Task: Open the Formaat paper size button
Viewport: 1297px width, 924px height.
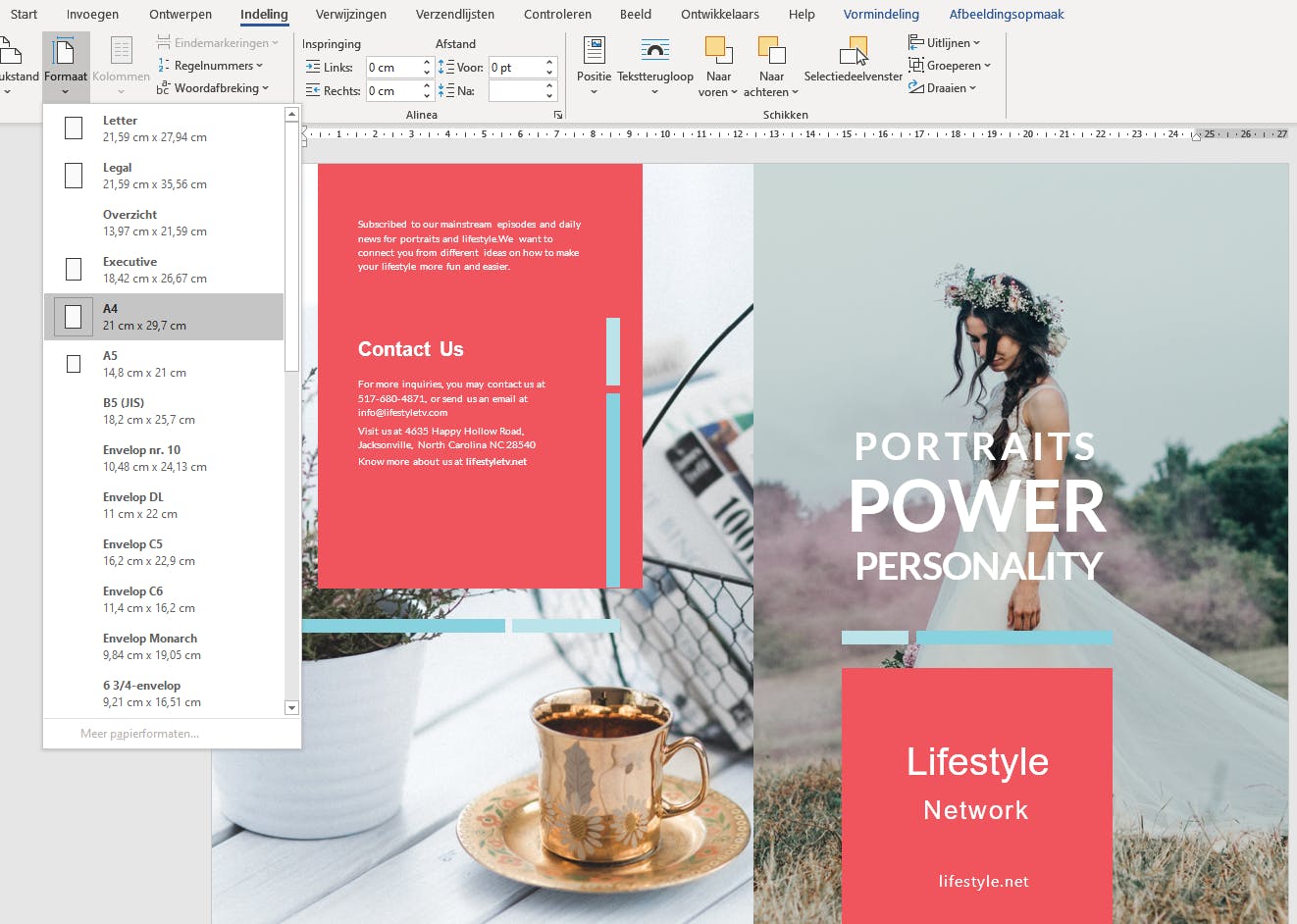Action: coord(66,66)
